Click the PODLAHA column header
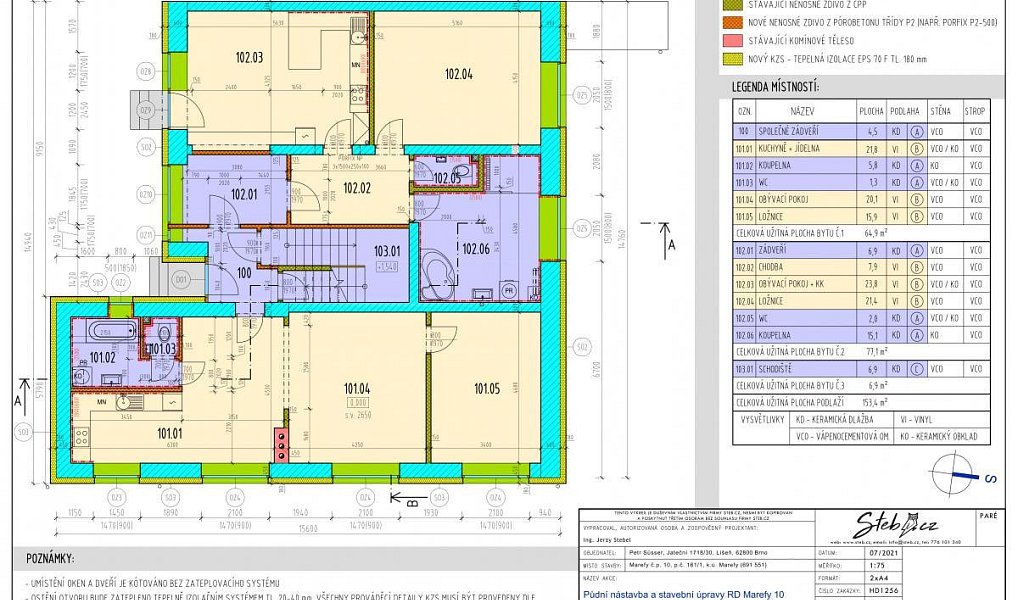This screenshot has height=600, width=1018. click(x=905, y=111)
